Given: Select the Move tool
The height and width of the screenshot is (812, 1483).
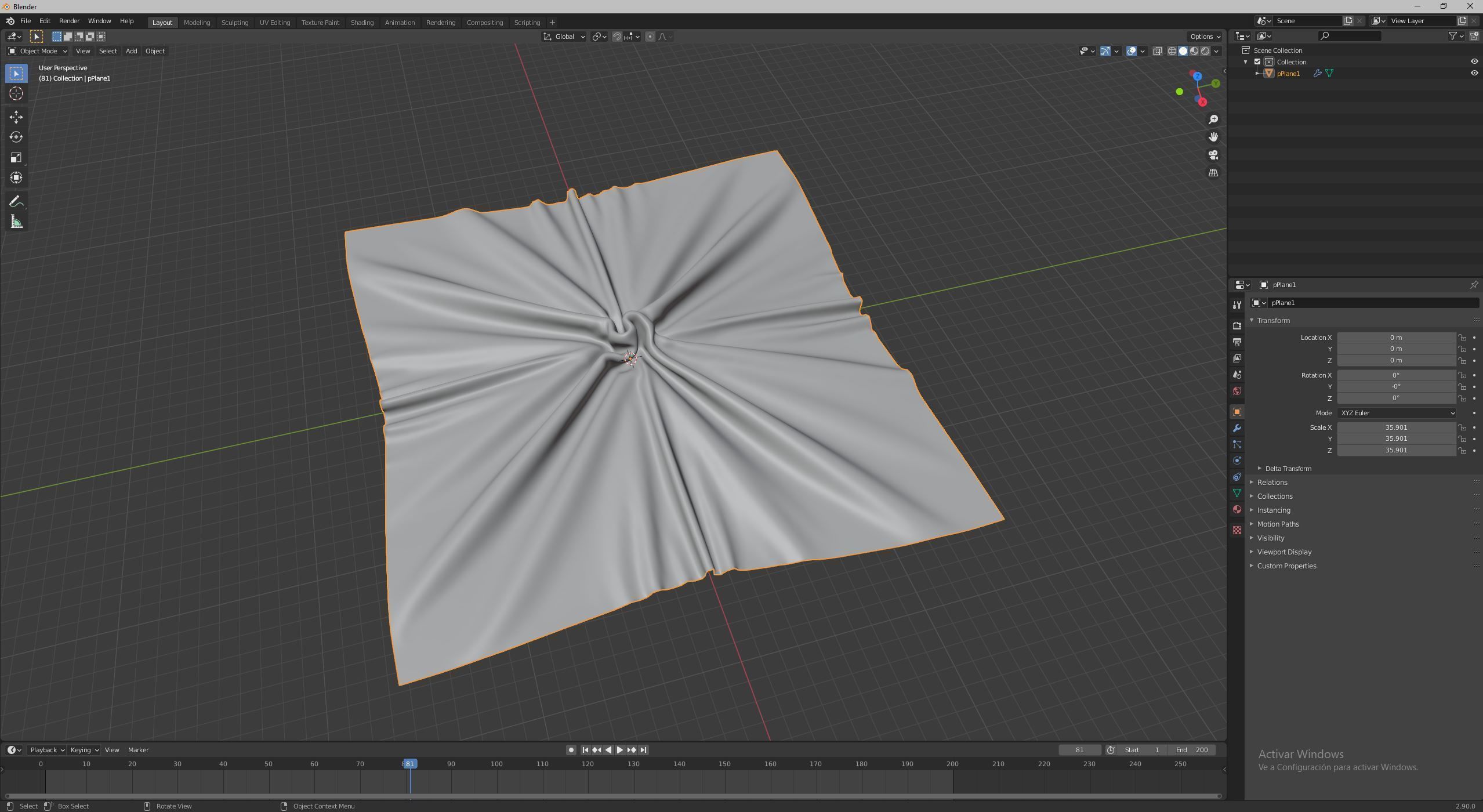Looking at the screenshot, I should 16,117.
